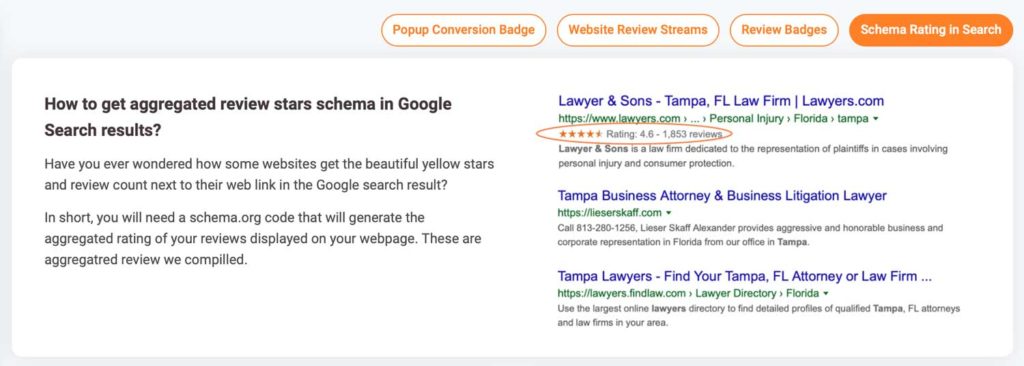Select the Review Badges tab

pos(784,30)
